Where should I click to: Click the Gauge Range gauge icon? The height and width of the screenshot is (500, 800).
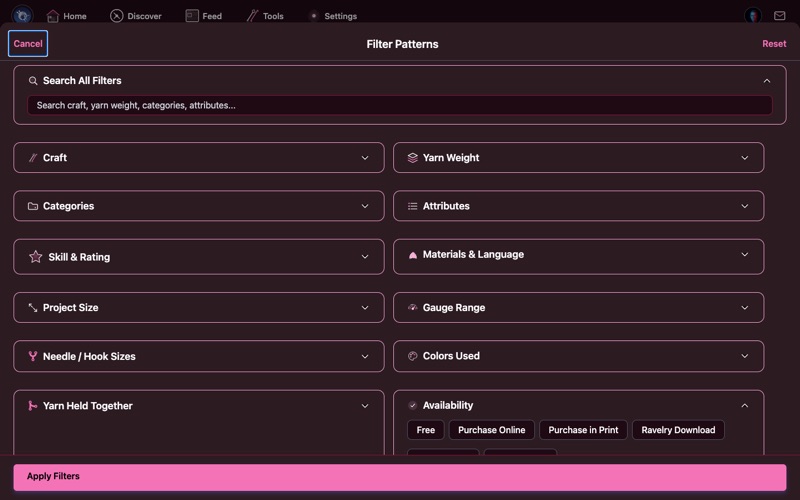pos(413,307)
